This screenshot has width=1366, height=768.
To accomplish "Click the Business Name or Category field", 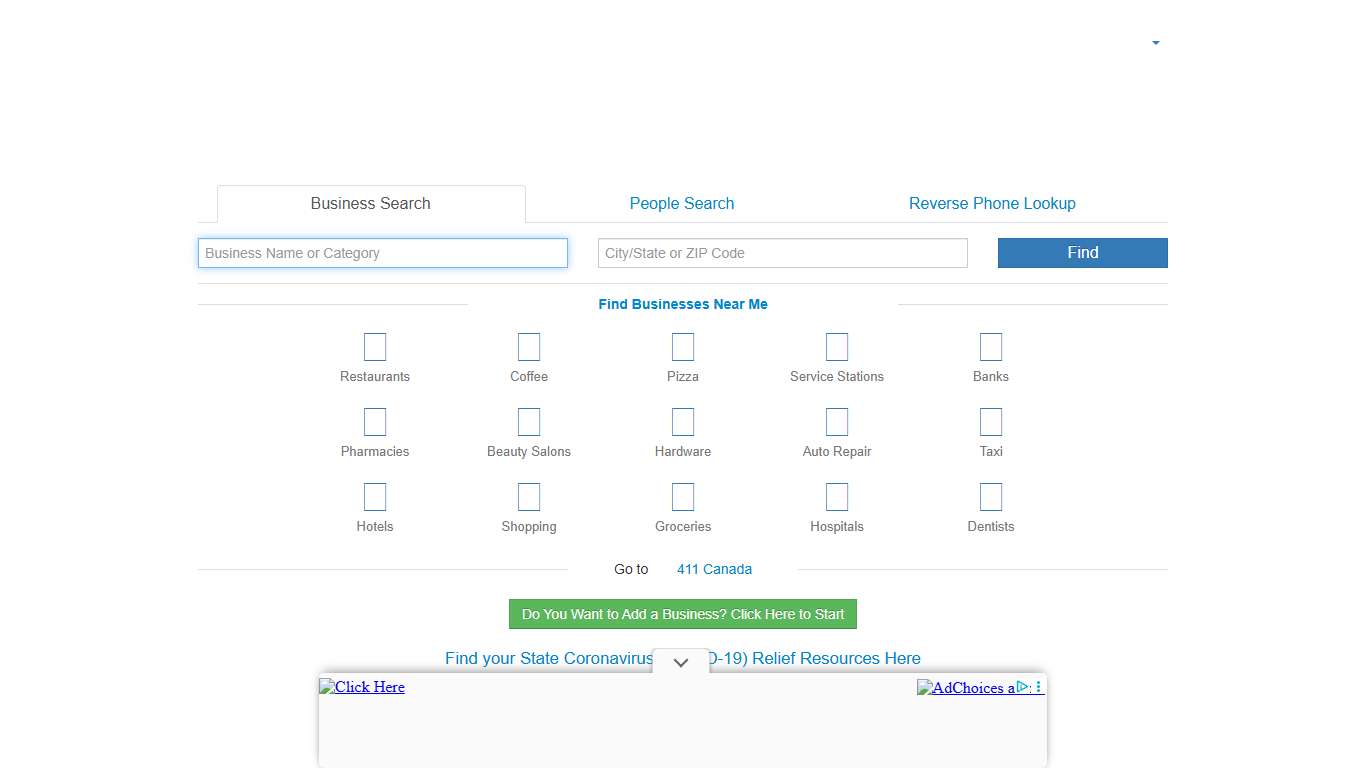I will (x=383, y=253).
